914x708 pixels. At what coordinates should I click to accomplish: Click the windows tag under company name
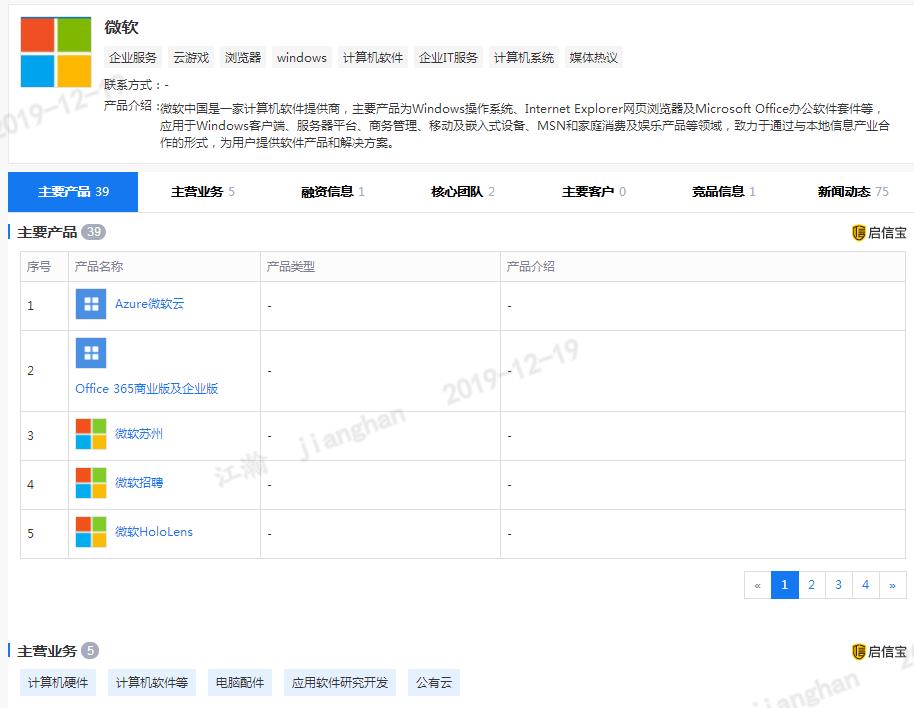coord(301,57)
